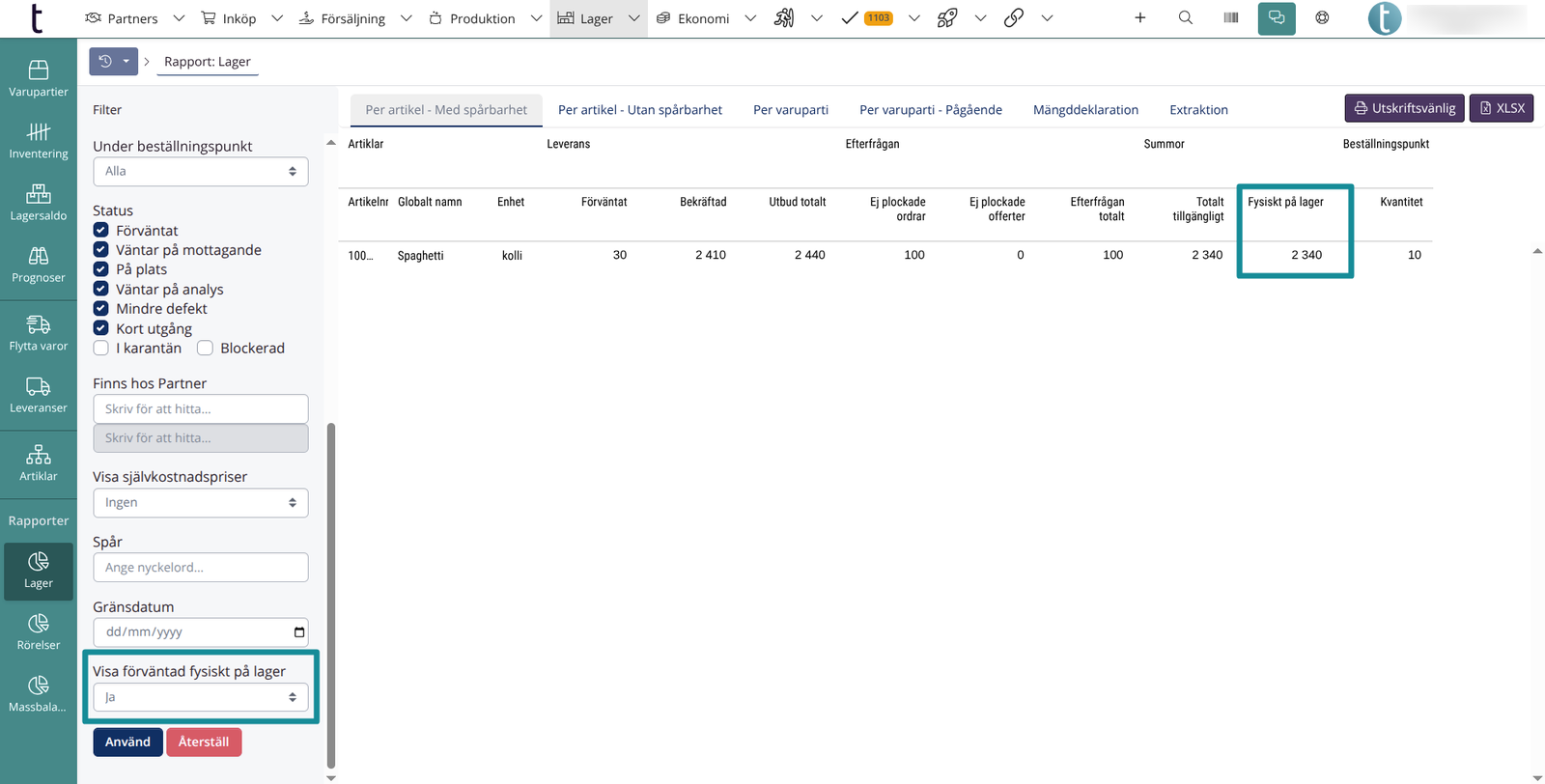Open Prognoser in the sidebar

(39, 265)
